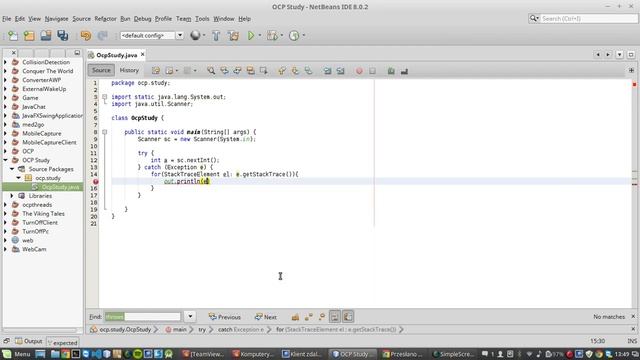Select the The Viking Tales project
This screenshot has height=360, width=640.
pos(43,213)
